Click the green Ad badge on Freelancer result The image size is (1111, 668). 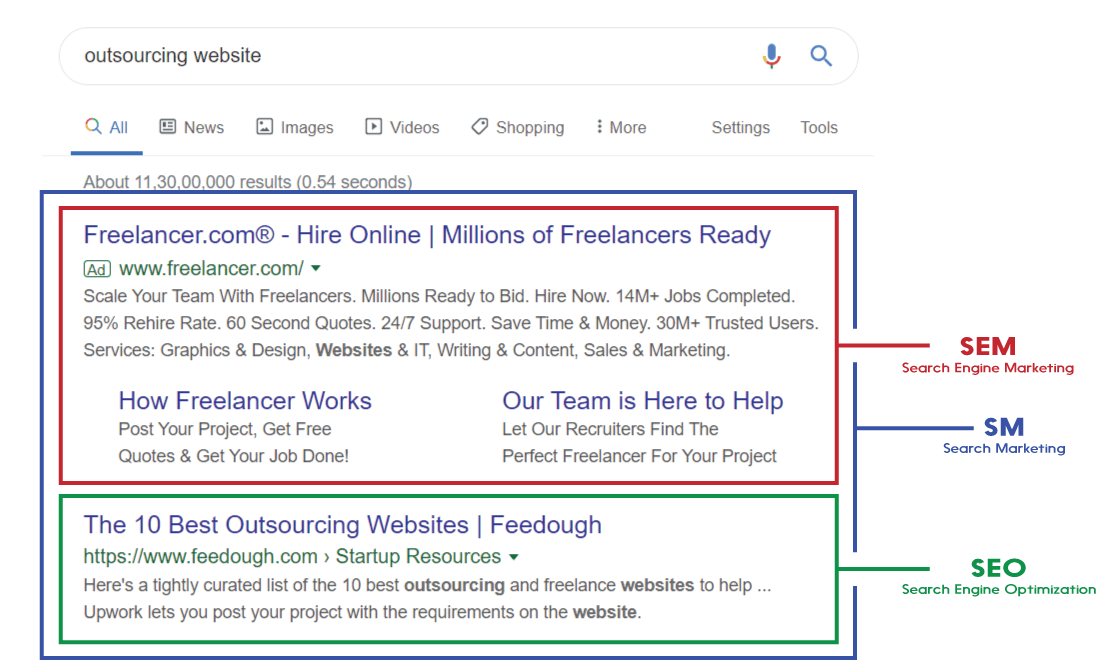coord(96,269)
